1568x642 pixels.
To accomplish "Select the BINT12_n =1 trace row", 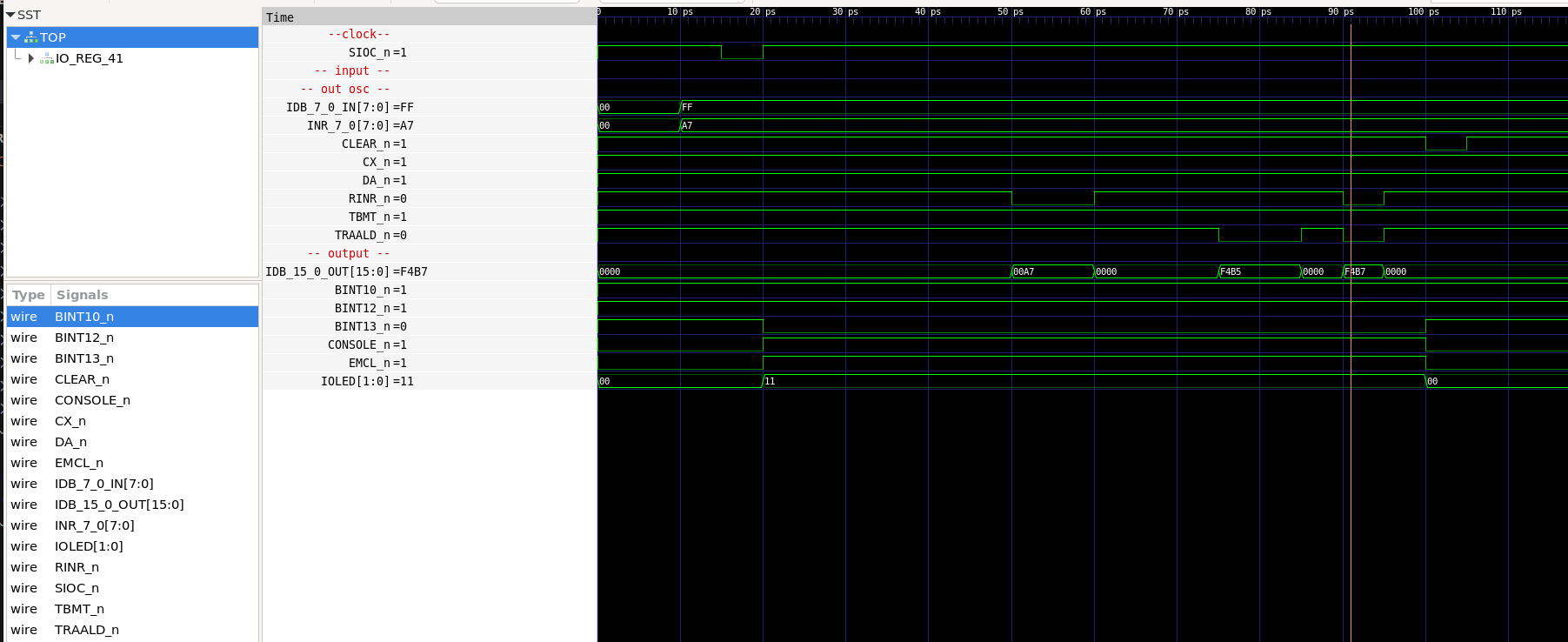I will click(x=430, y=308).
